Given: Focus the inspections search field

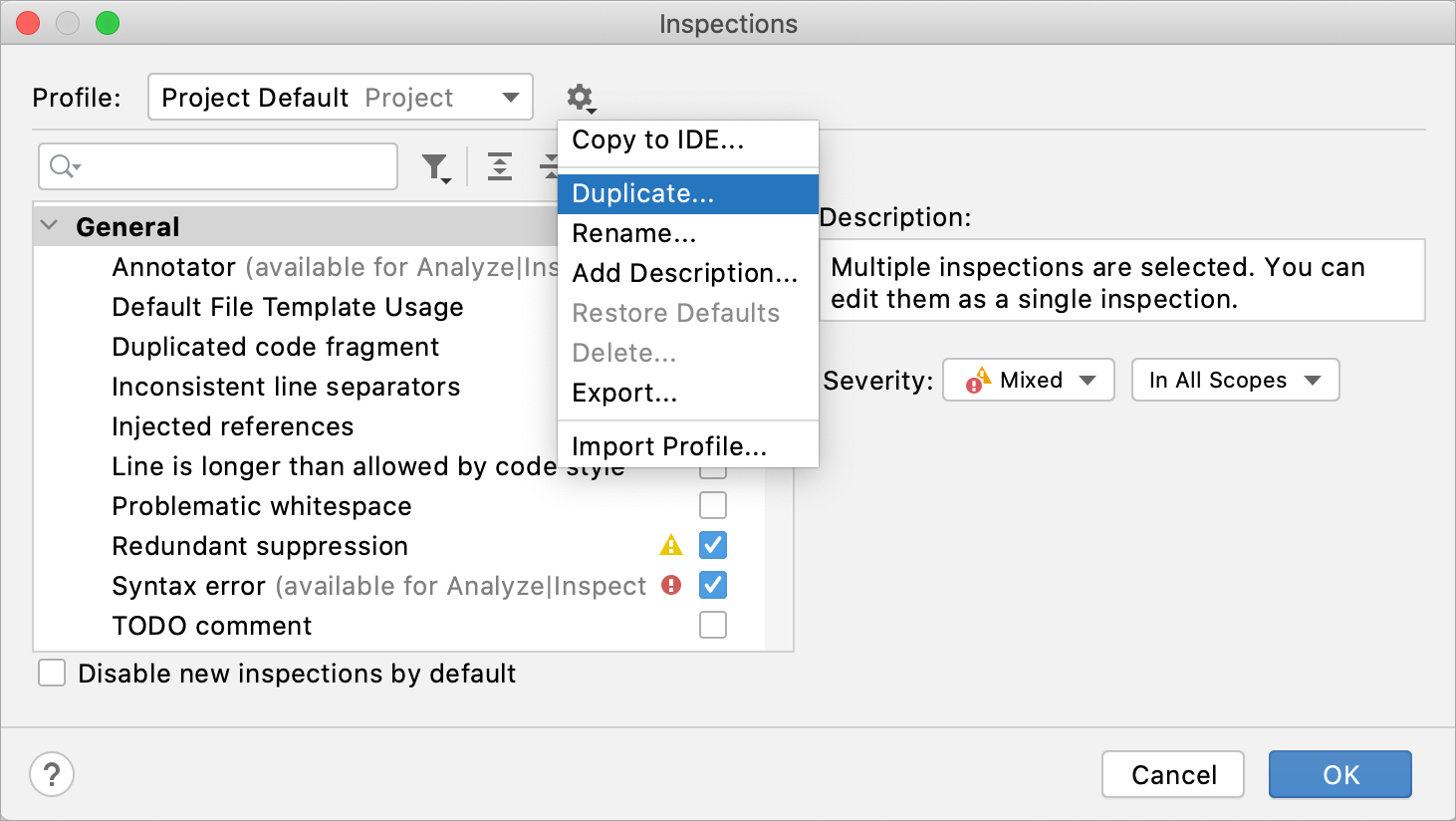Looking at the screenshot, I should pyautogui.click(x=218, y=166).
